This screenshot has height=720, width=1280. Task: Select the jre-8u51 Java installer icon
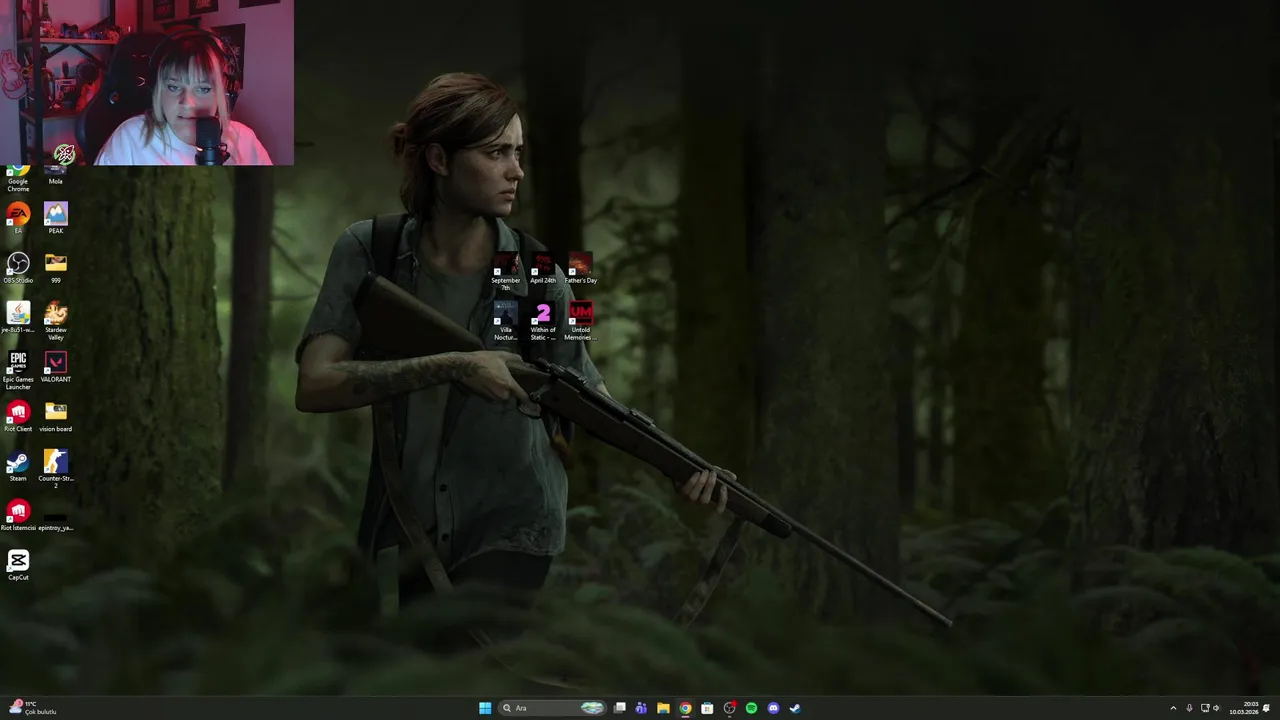(x=18, y=317)
